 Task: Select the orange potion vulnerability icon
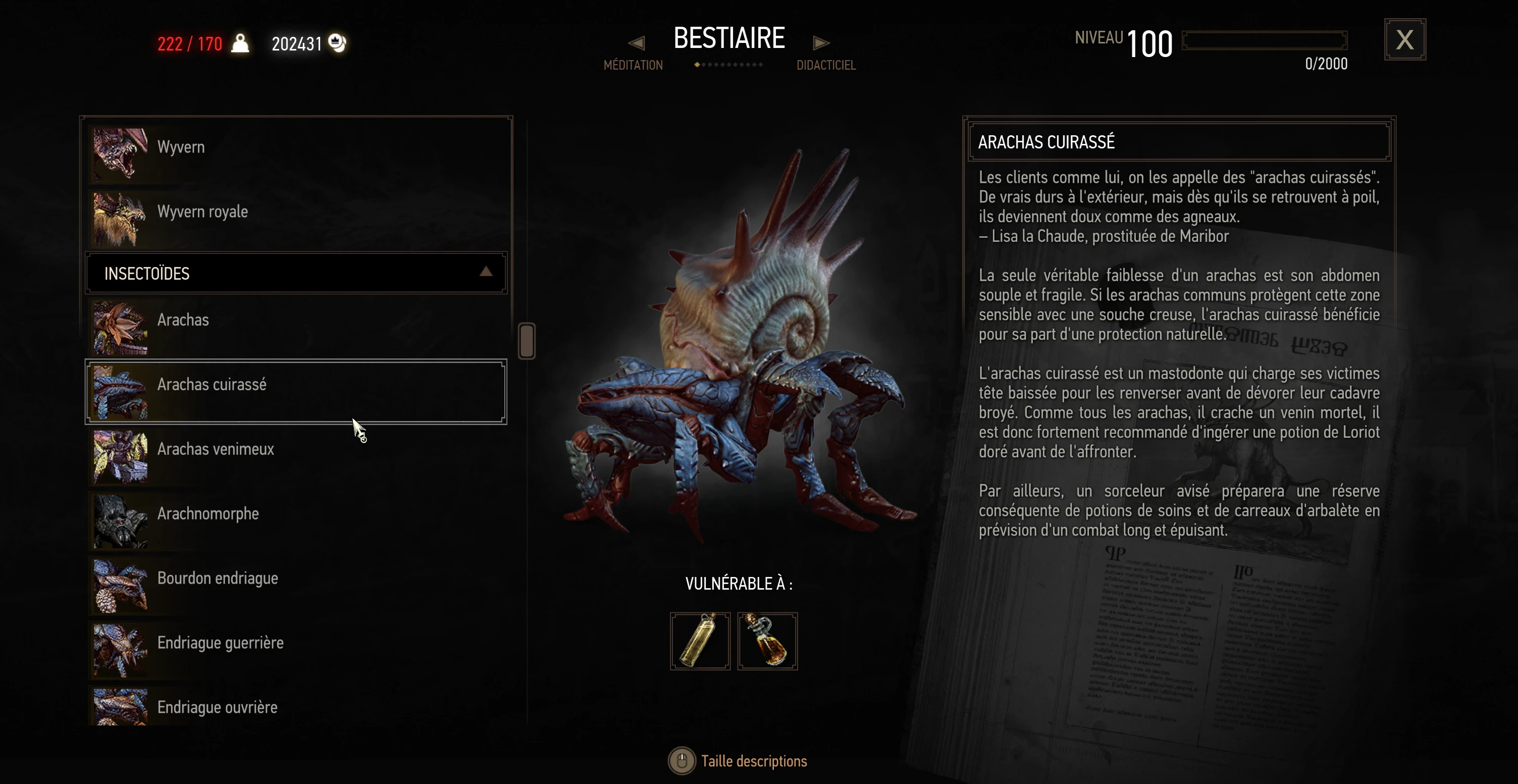point(767,641)
